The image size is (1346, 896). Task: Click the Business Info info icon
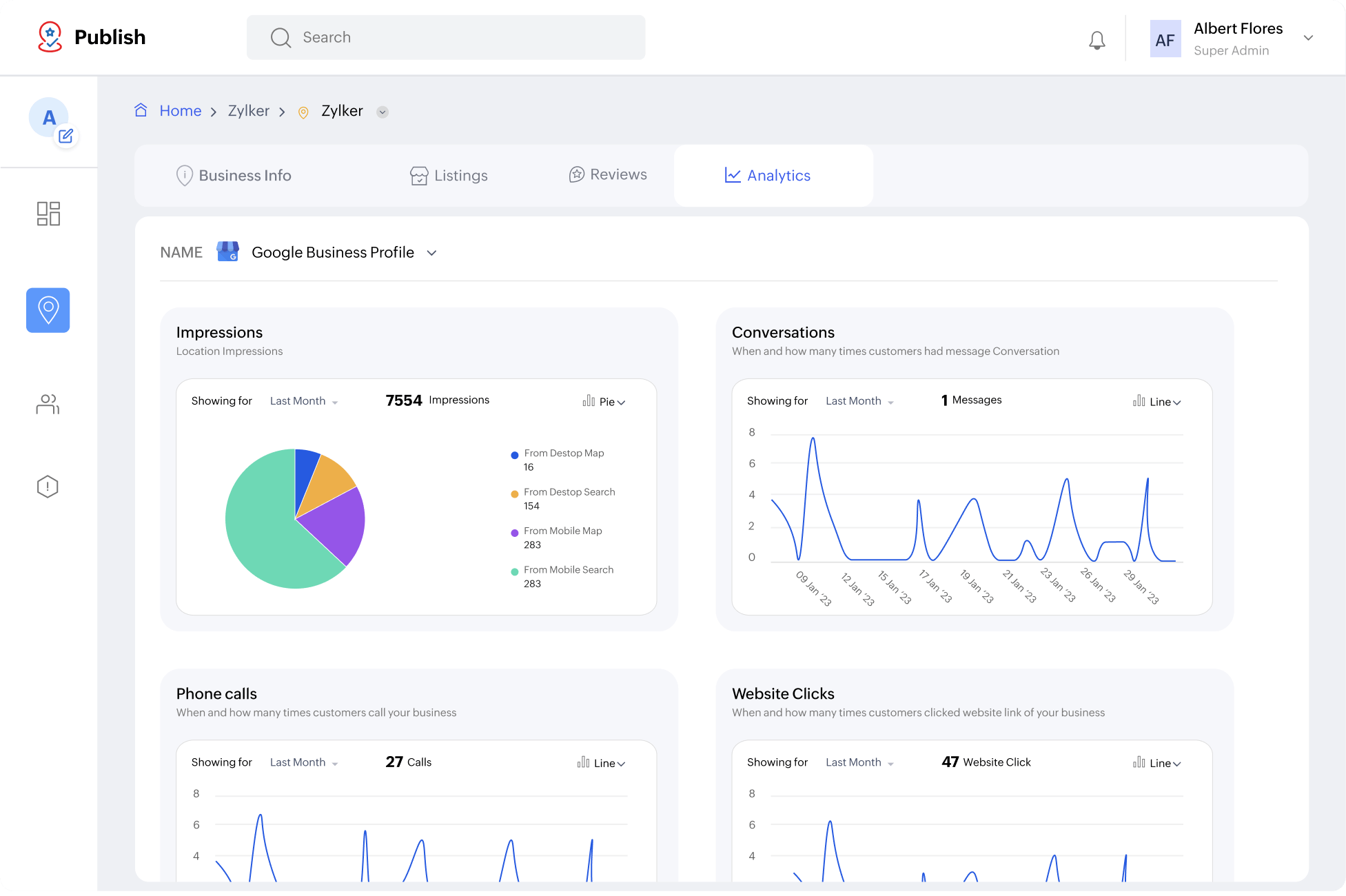tap(185, 175)
